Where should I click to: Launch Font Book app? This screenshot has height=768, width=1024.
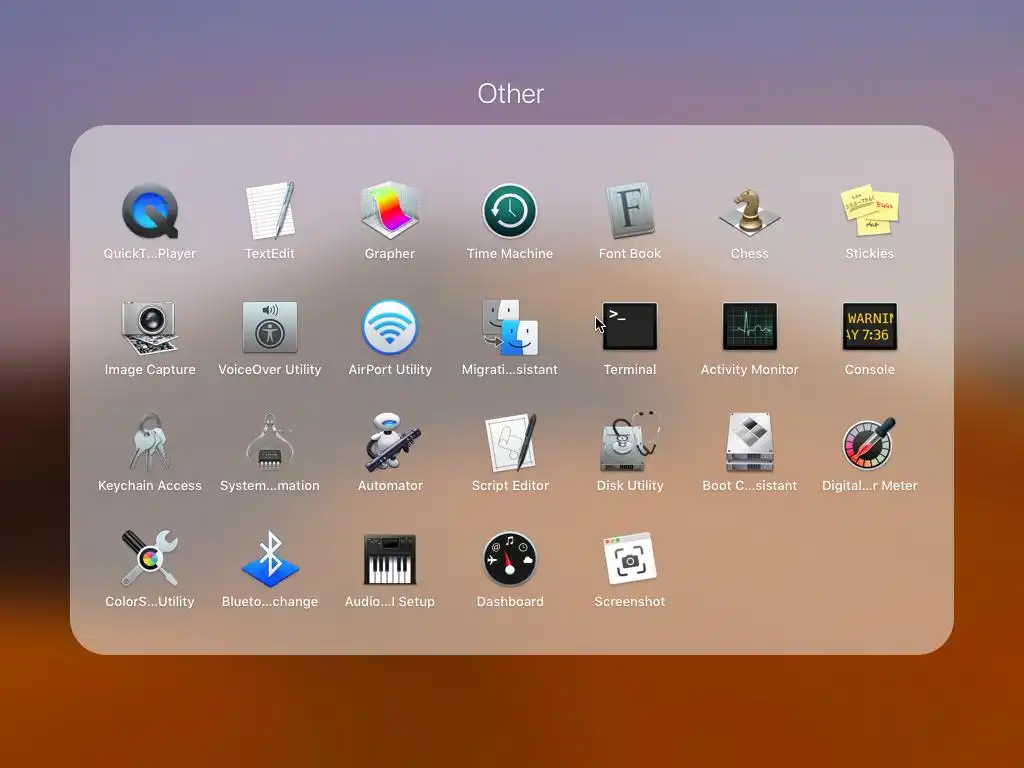pyautogui.click(x=630, y=210)
